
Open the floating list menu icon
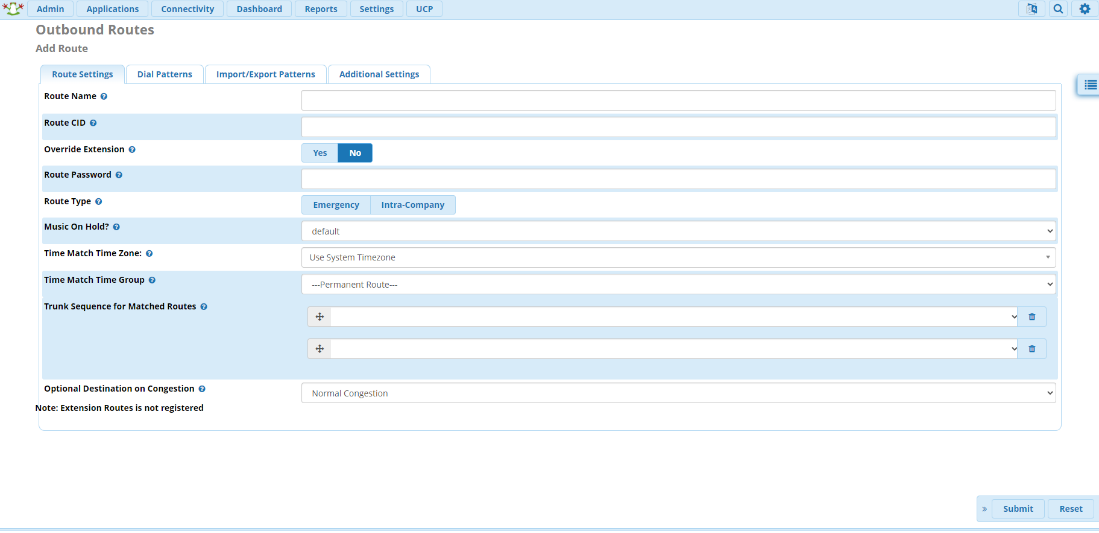(1088, 86)
